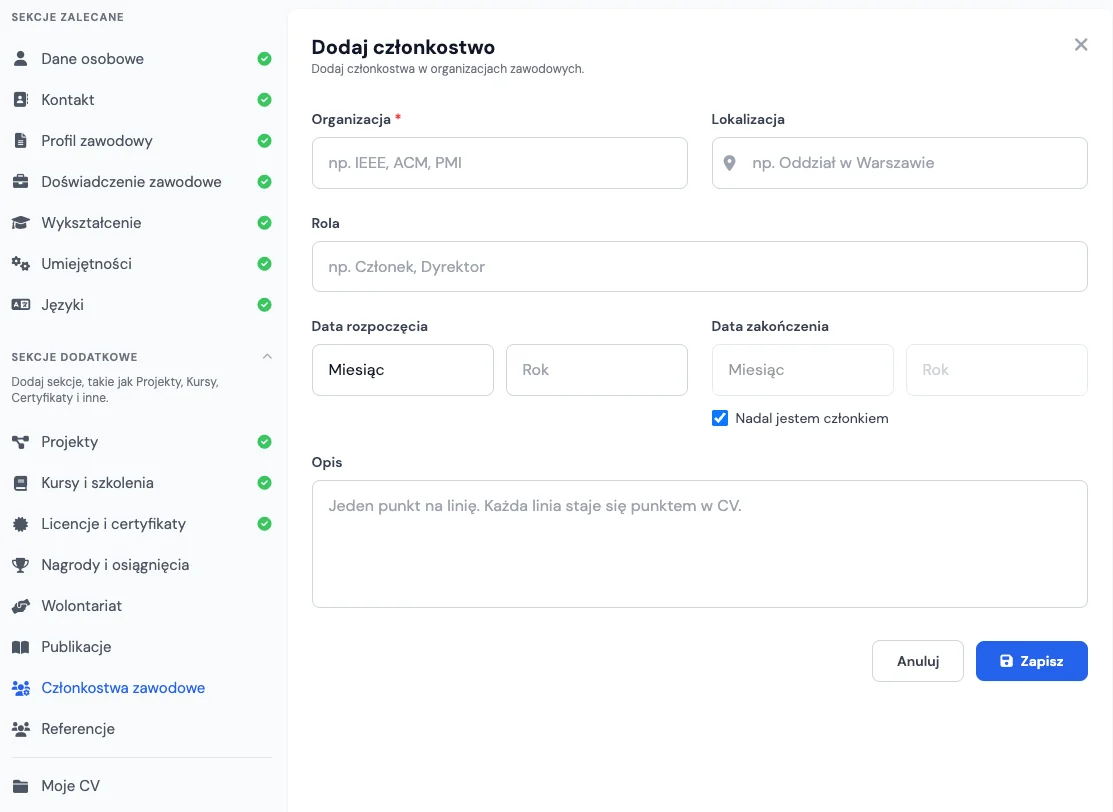Click the Moje CV folder icon
This screenshot has height=812, width=1113.
21,786
